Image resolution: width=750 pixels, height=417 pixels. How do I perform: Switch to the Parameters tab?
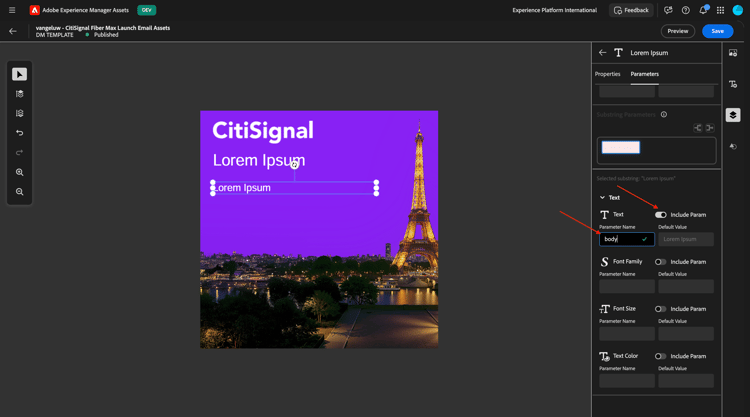coord(644,74)
